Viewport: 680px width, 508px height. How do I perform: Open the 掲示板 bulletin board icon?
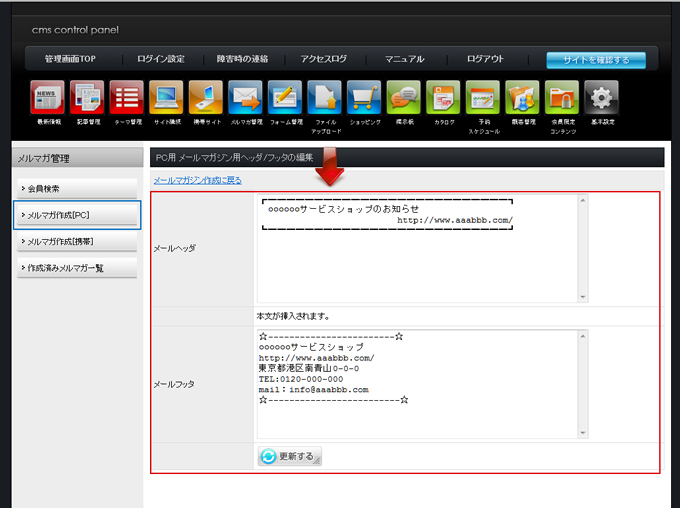404,98
